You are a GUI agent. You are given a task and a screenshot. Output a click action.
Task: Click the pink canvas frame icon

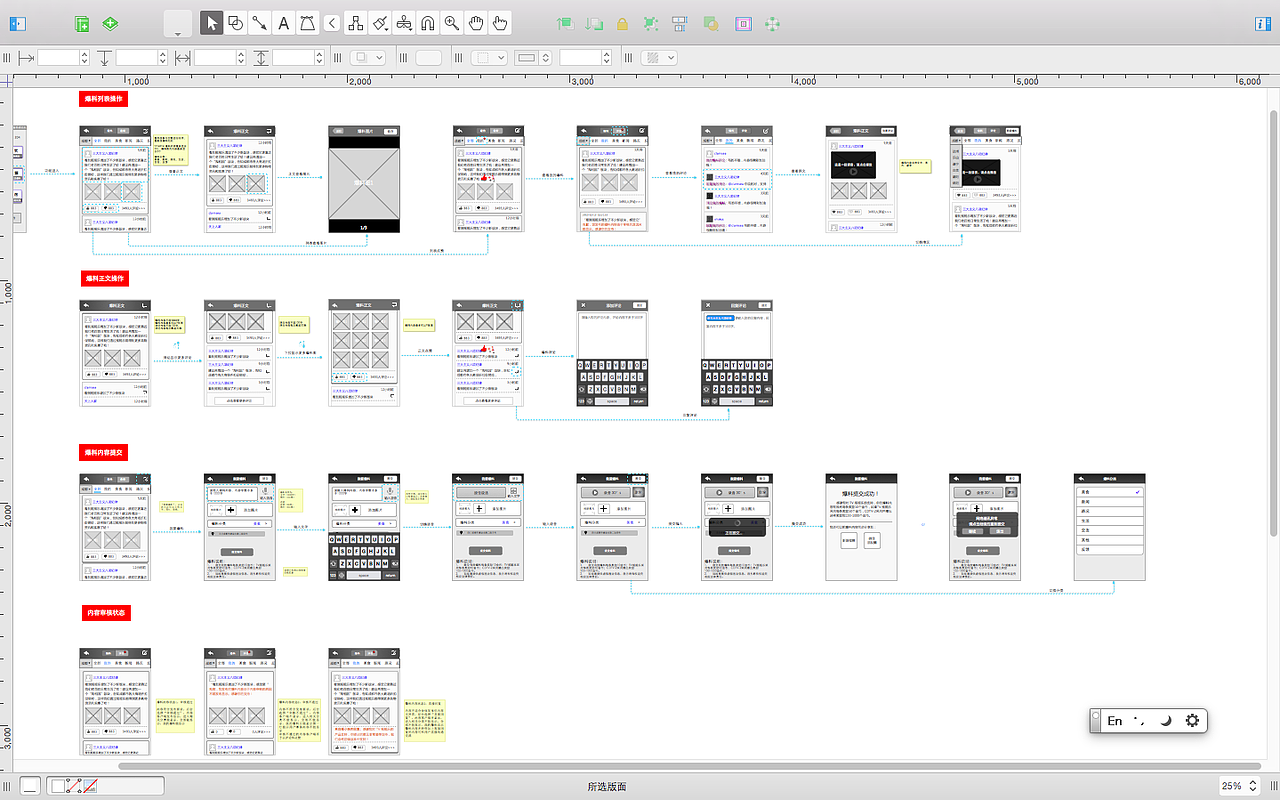coord(743,23)
